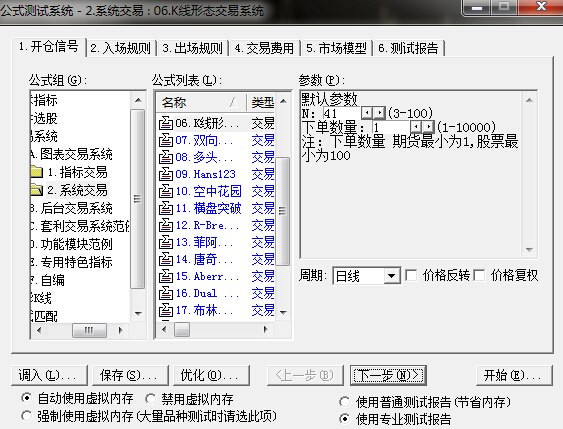Image resolution: width=563 pixels, height=429 pixels.
Task: Click the 开始(E)... button
Action: 514,376
